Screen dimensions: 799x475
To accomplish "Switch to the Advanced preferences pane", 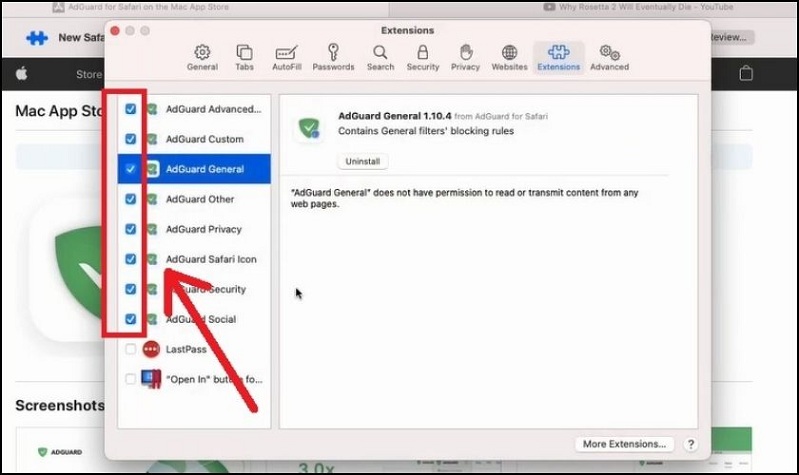I will (x=608, y=57).
